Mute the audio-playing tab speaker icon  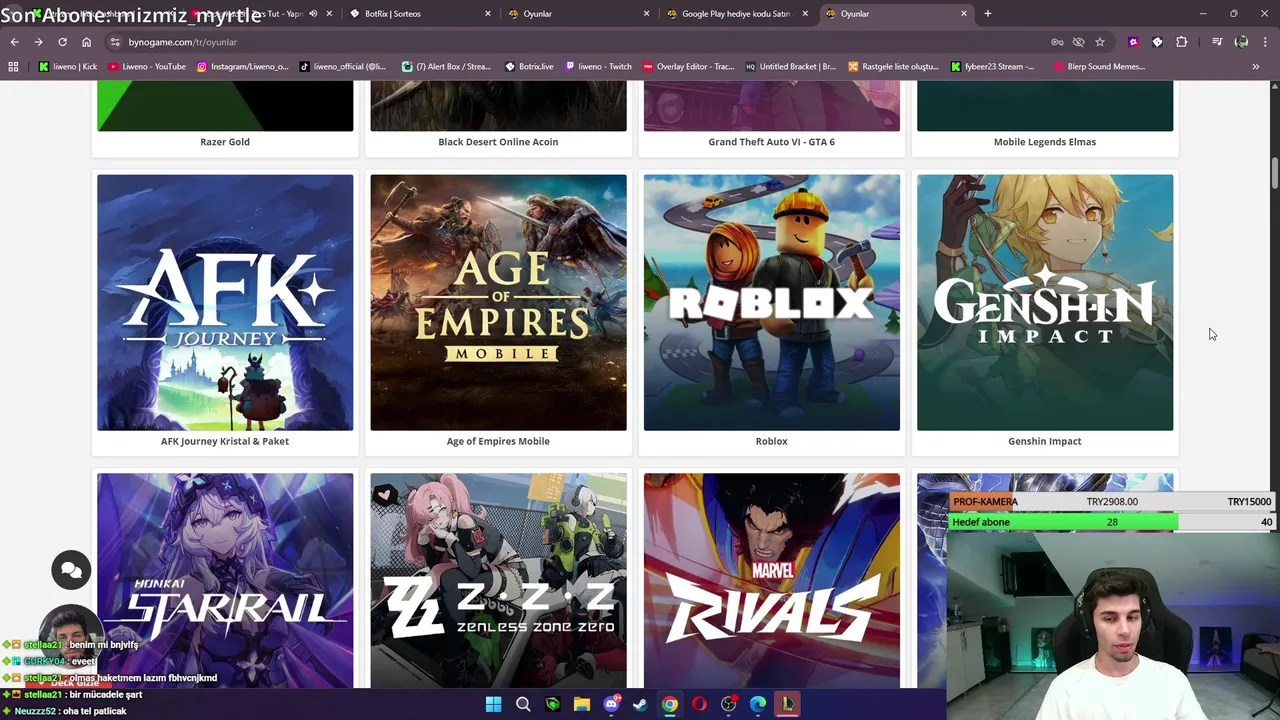313,14
